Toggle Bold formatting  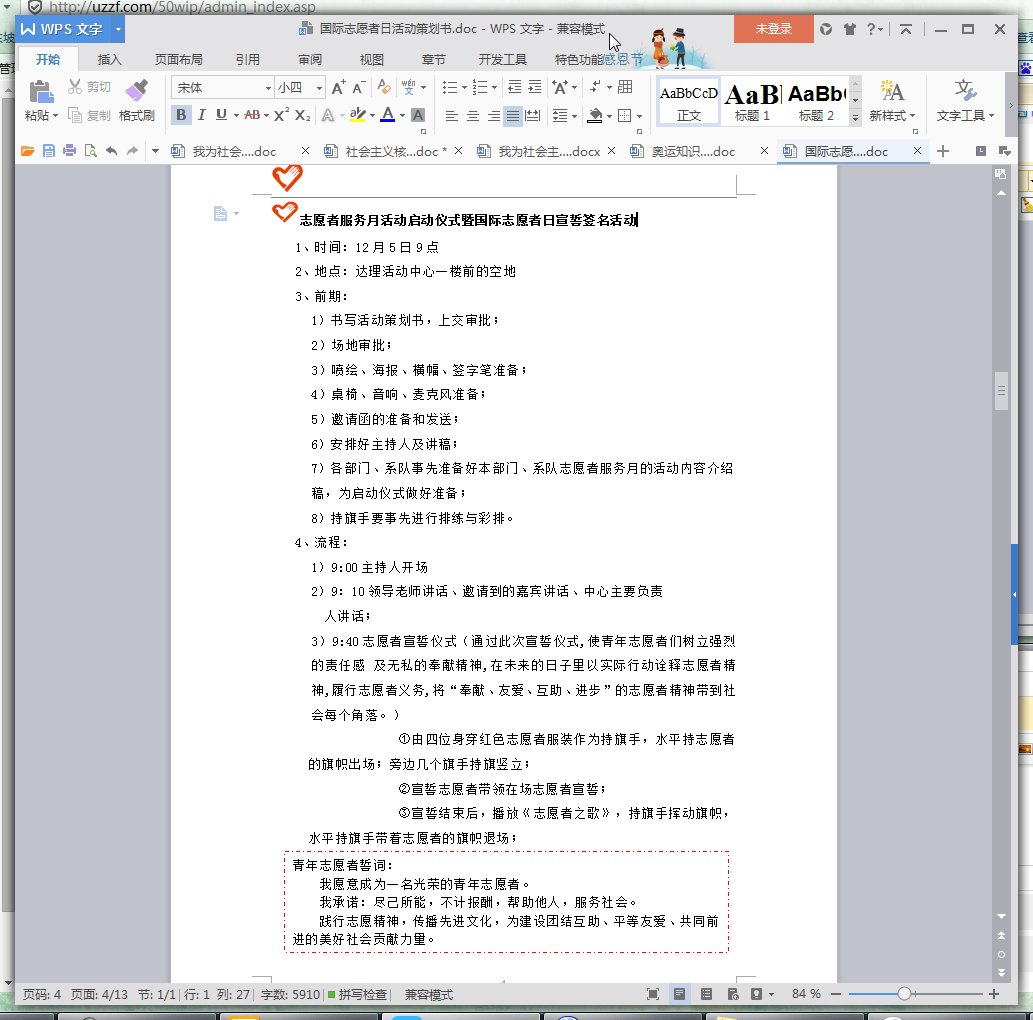tap(181, 115)
